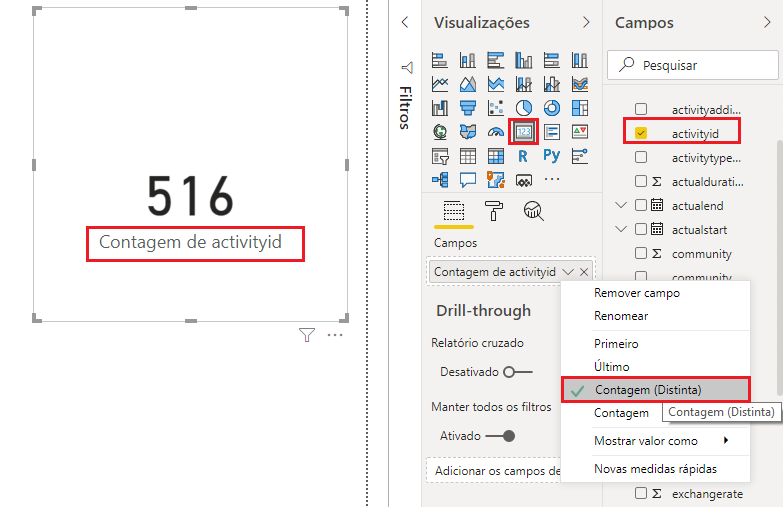Screen dimensions: 783x507
Task: Expand the actualstart date hierarchy
Action: (x=621, y=229)
